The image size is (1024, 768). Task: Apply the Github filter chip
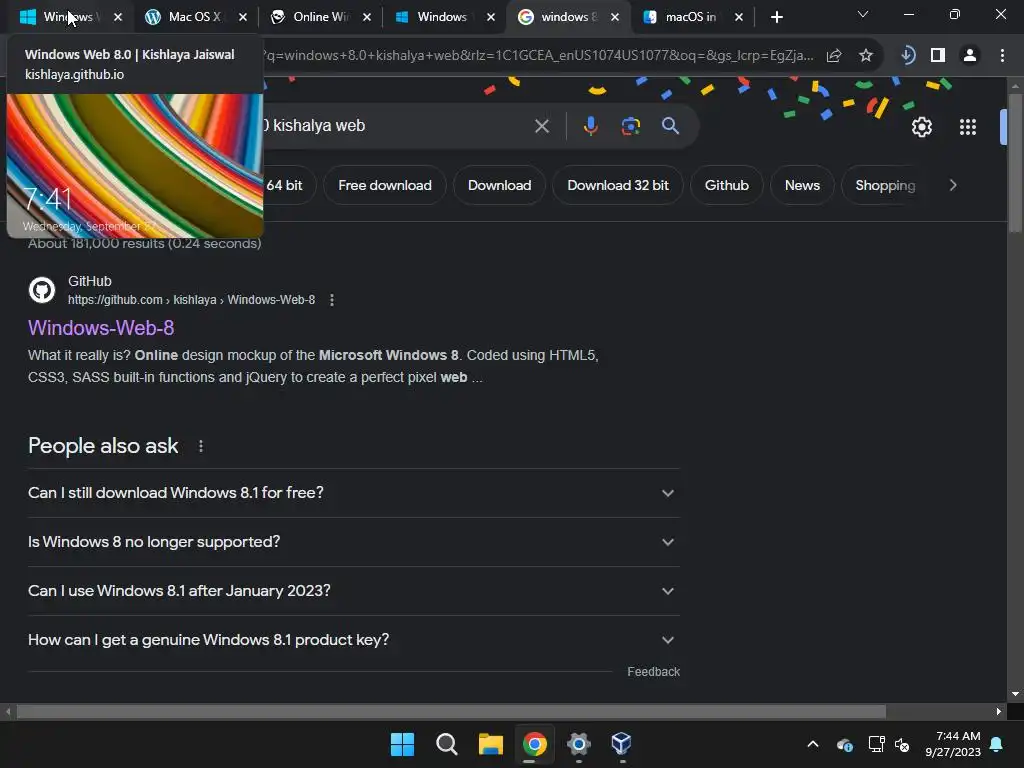[726, 185]
